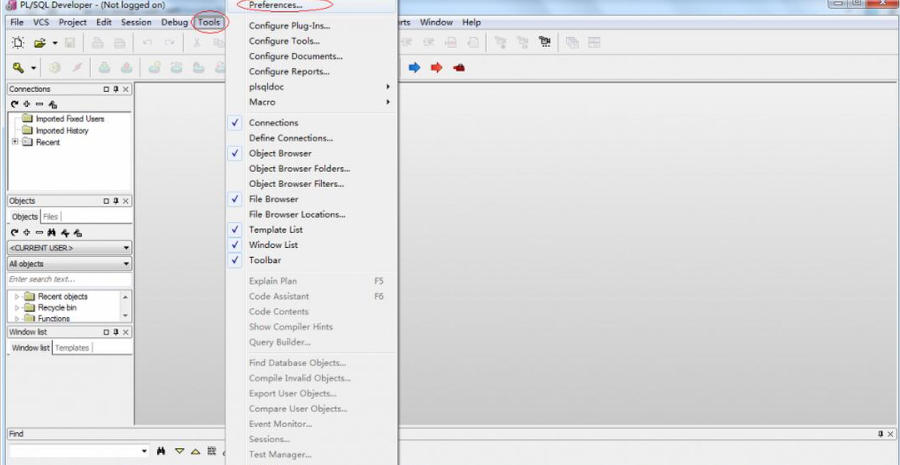Click the yellow down triangle in Find bar

point(179,451)
